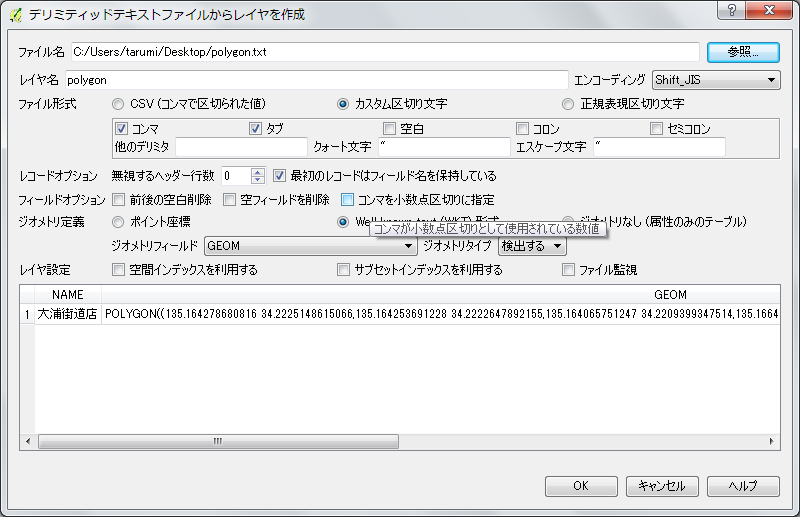
Task: Click in the レイヤ名 polygon text field
Action: [x=316, y=79]
